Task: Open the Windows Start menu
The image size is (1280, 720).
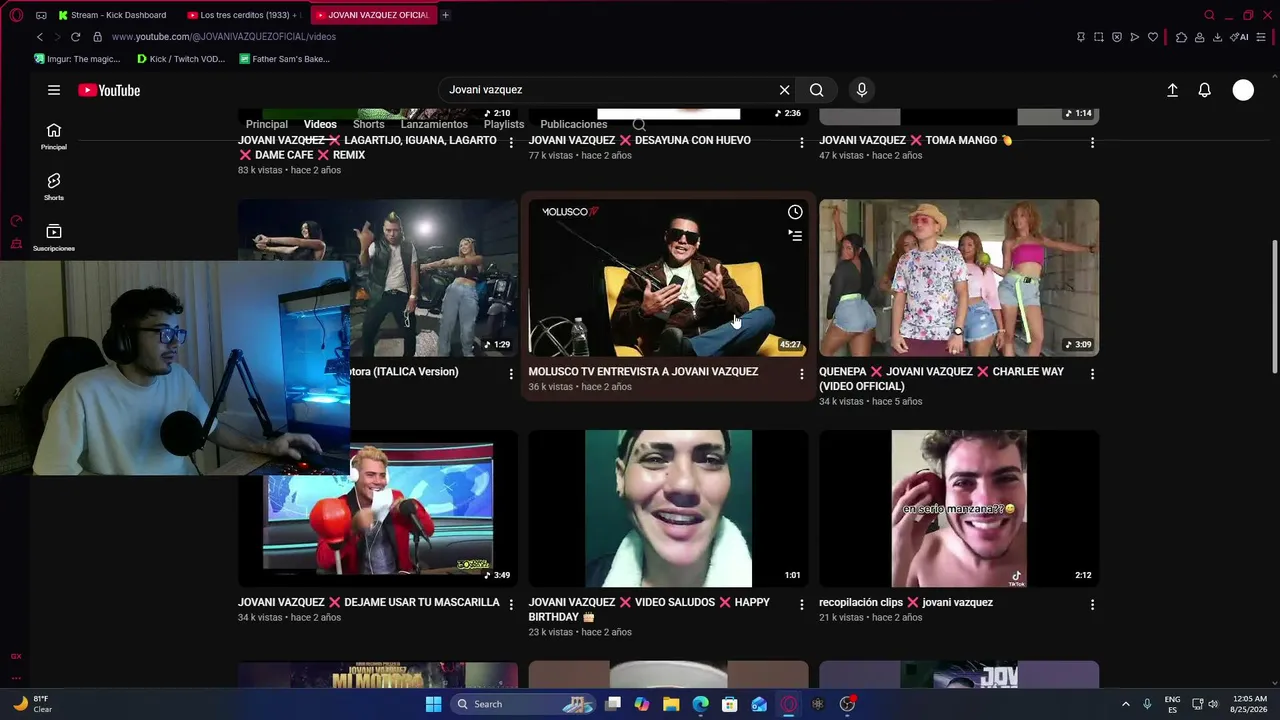Action: [433, 704]
